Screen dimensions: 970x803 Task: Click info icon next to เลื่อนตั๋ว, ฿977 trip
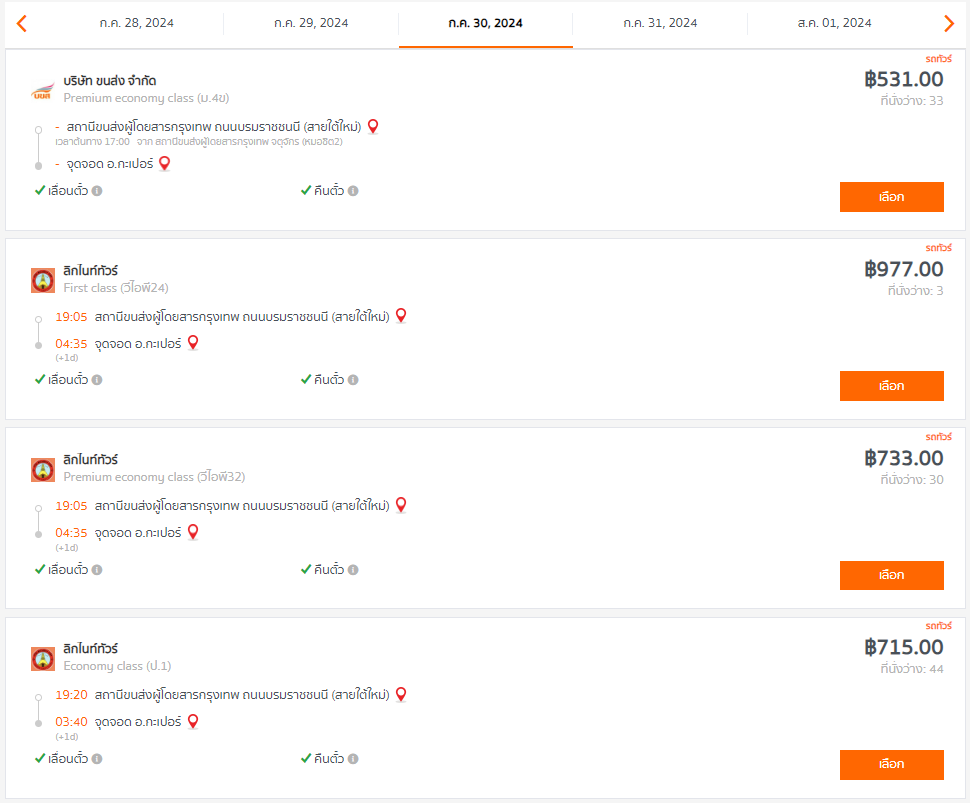[97, 380]
